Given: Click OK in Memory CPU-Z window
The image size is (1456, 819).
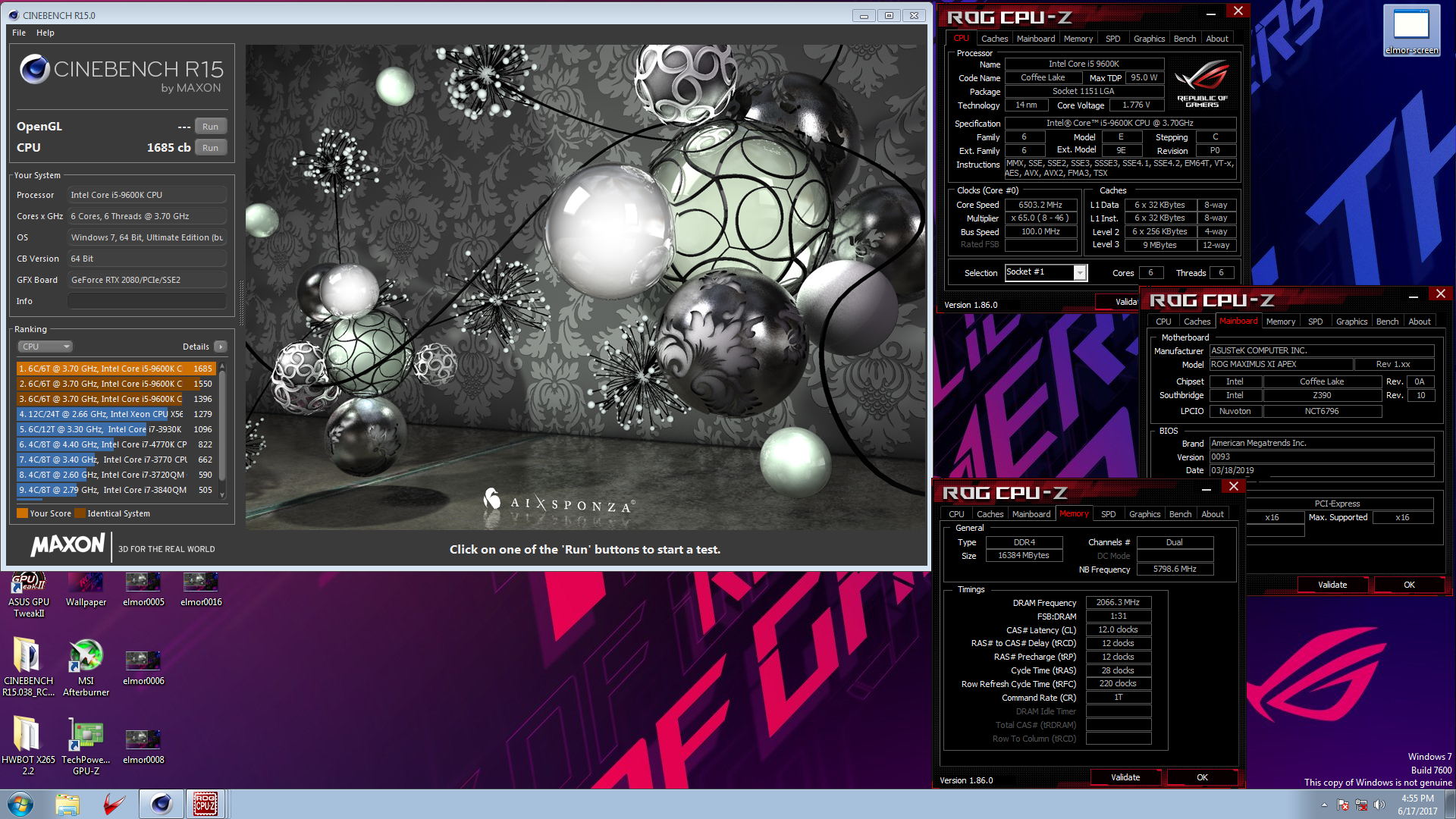Looking at the screenshot, I should point(1202,777).
